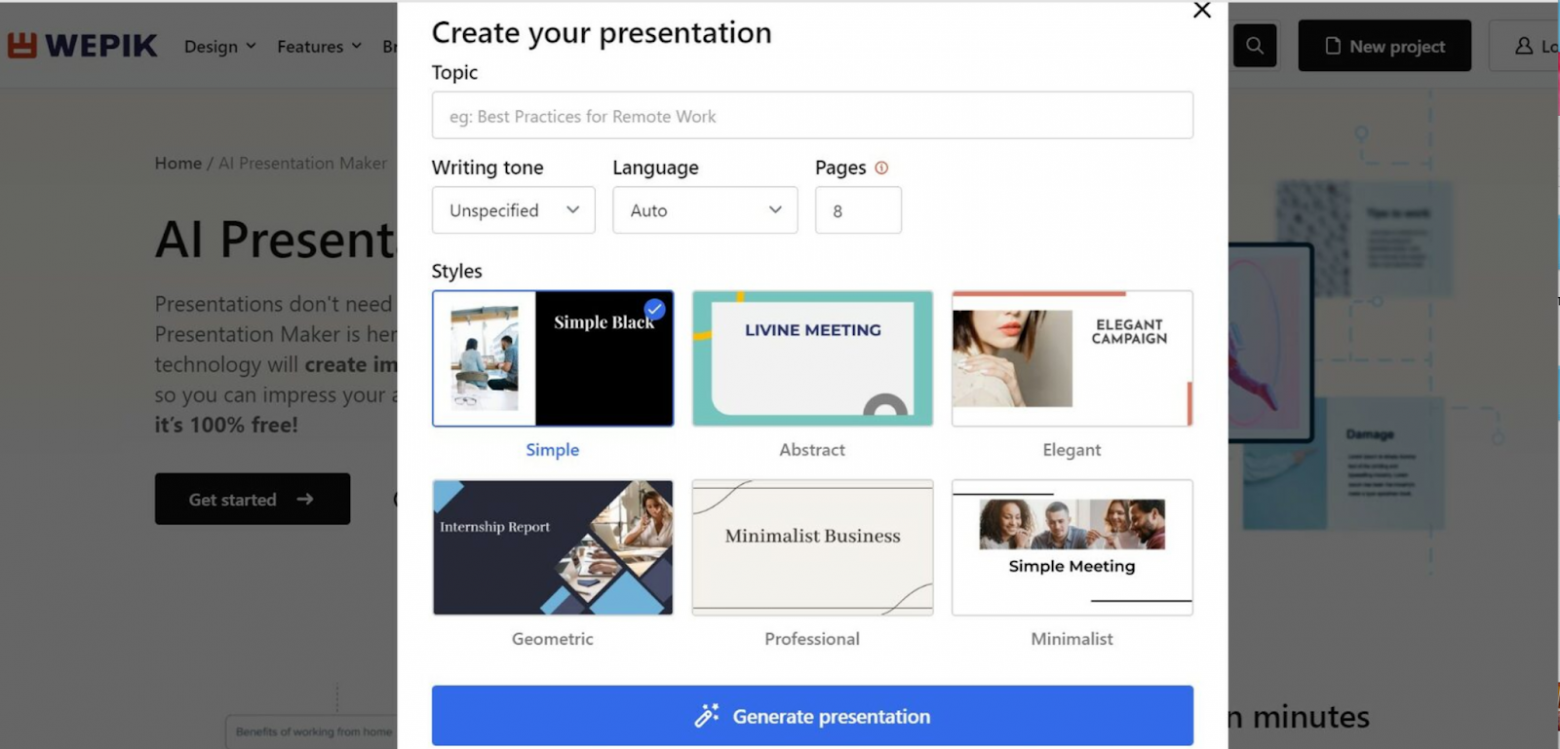The width and height of the screenshot is (1560, 749).
Task: Click into the Topic text field
Action: [812, 116]
